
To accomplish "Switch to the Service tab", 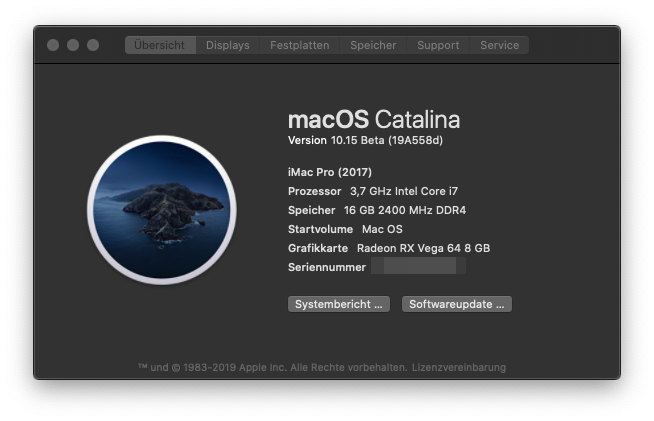I will click(499, 45).
